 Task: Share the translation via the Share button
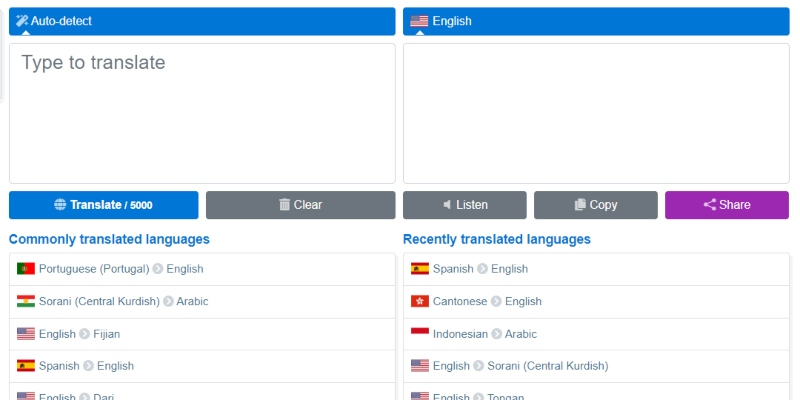(726, 205)
